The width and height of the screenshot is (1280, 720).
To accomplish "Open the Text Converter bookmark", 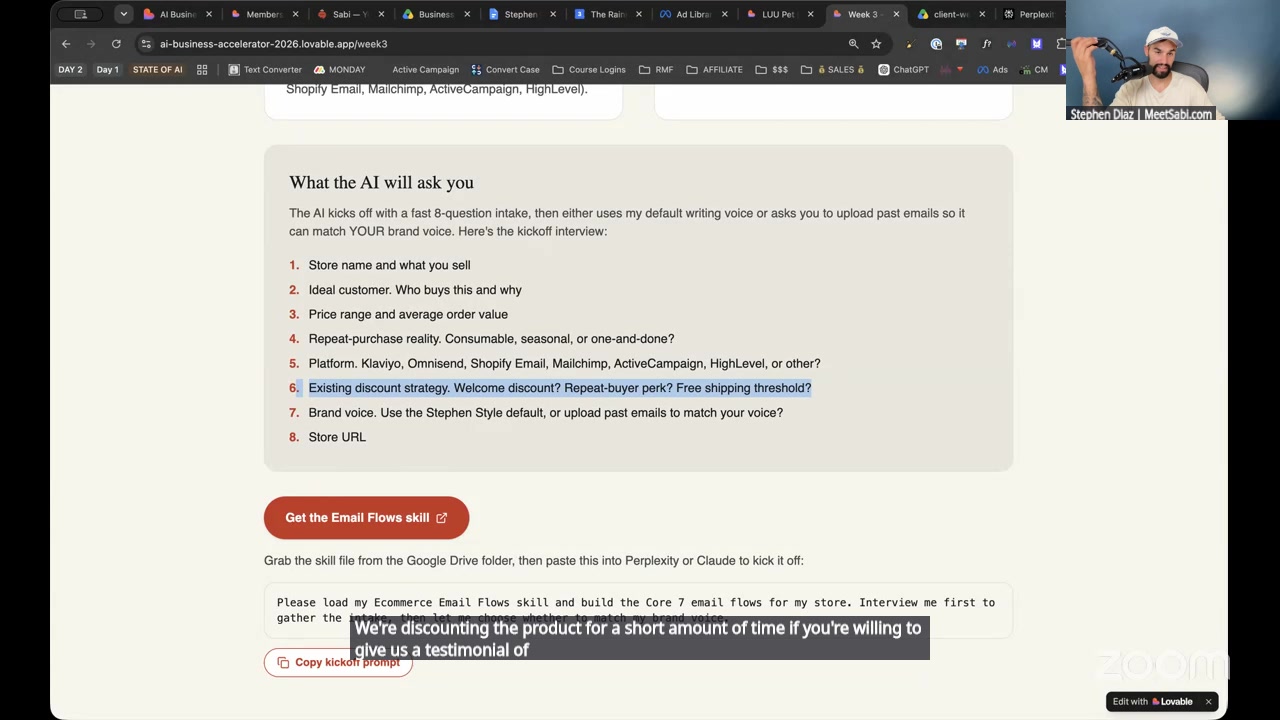I will point(265,70).
